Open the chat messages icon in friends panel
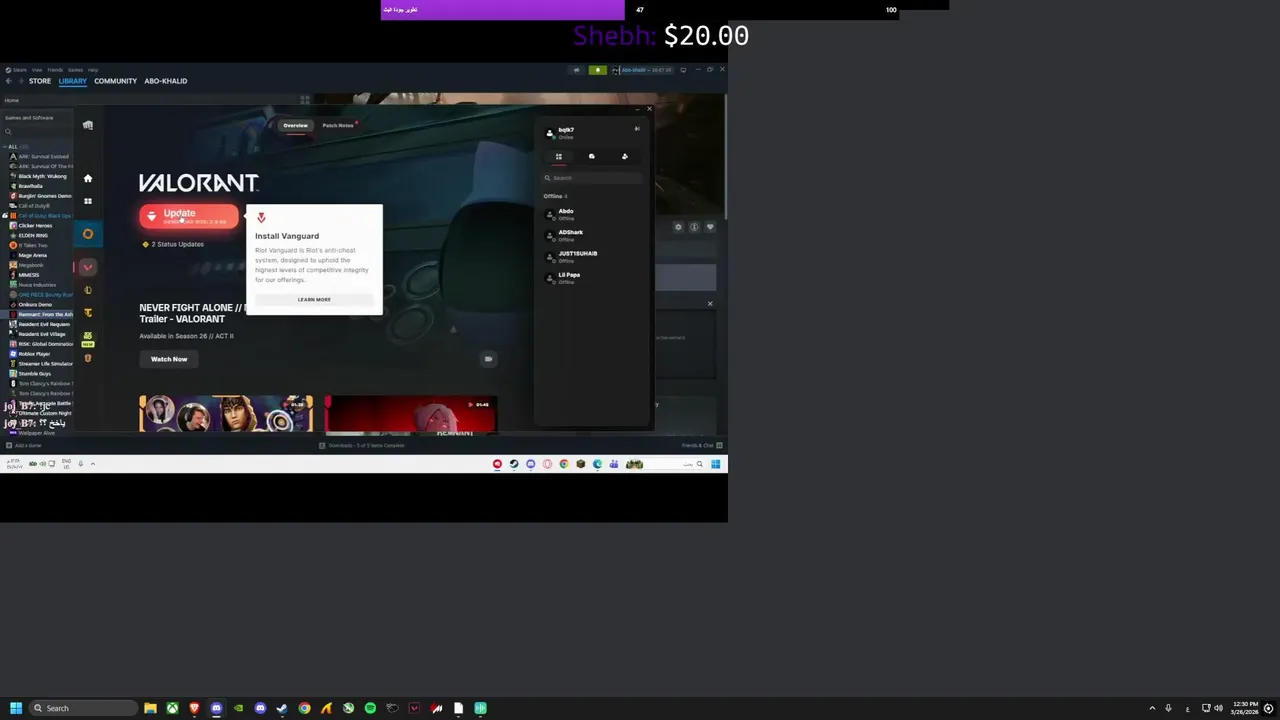Screen dimensions: 1280x720 click(591, 156)
